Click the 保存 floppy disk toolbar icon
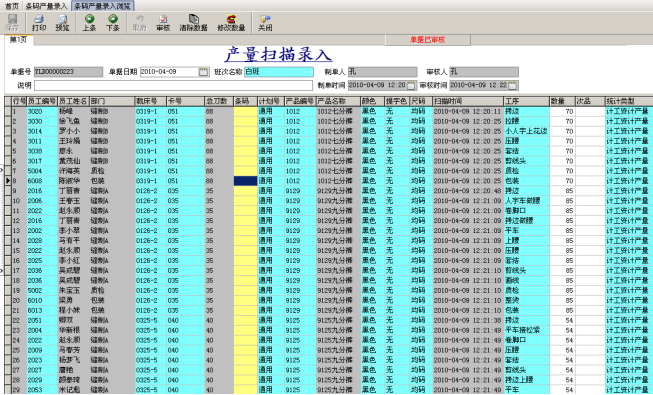This screenshot has height=395, width=653. tap(12, 19)
